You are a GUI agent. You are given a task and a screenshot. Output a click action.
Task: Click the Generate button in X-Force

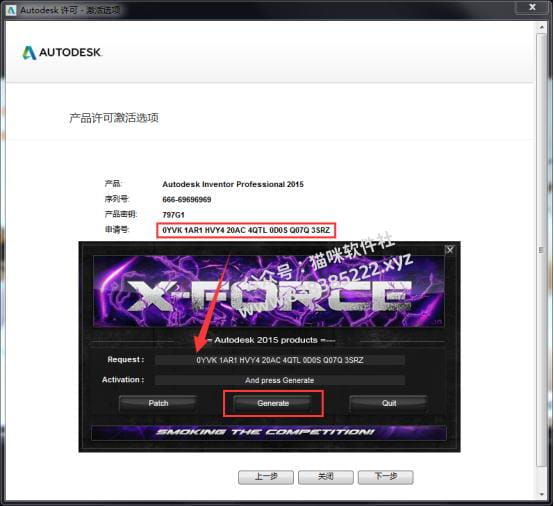tap(273, 403)
